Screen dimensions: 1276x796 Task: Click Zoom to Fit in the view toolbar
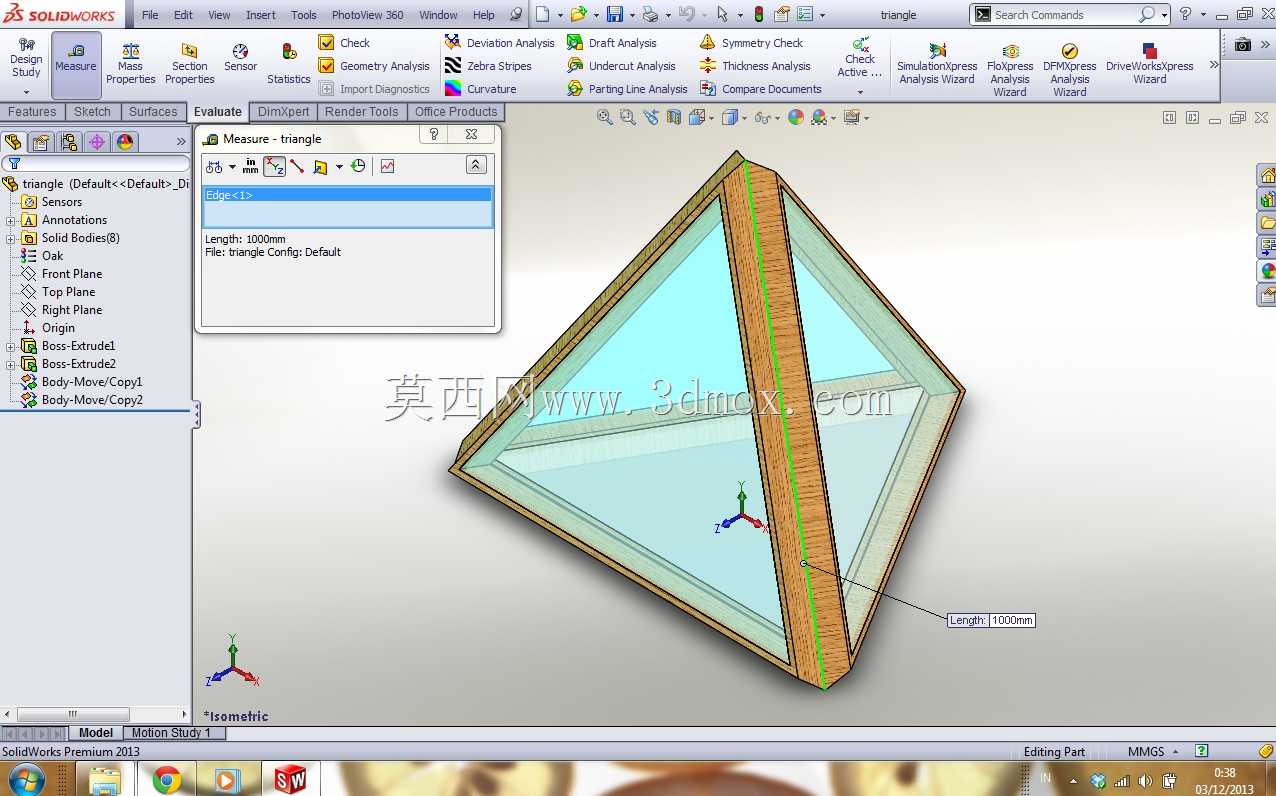tap(605, 117)
